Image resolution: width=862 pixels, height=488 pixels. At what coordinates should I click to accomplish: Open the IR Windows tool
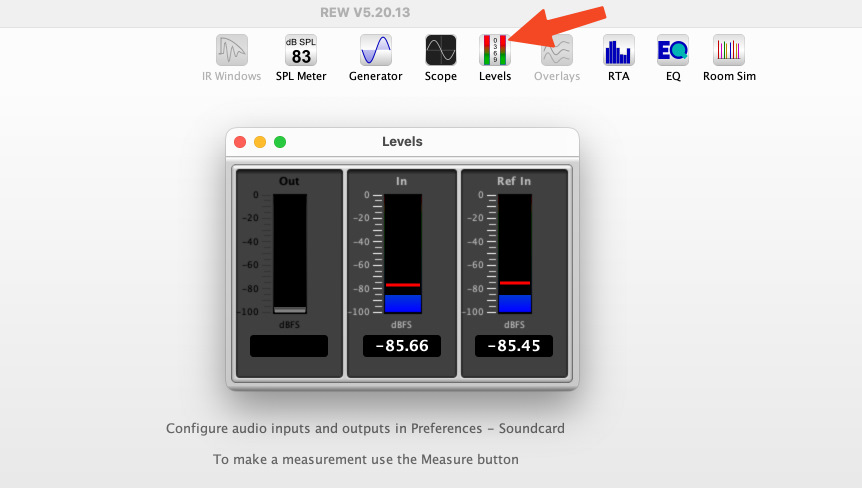click(x=231, y=58)
